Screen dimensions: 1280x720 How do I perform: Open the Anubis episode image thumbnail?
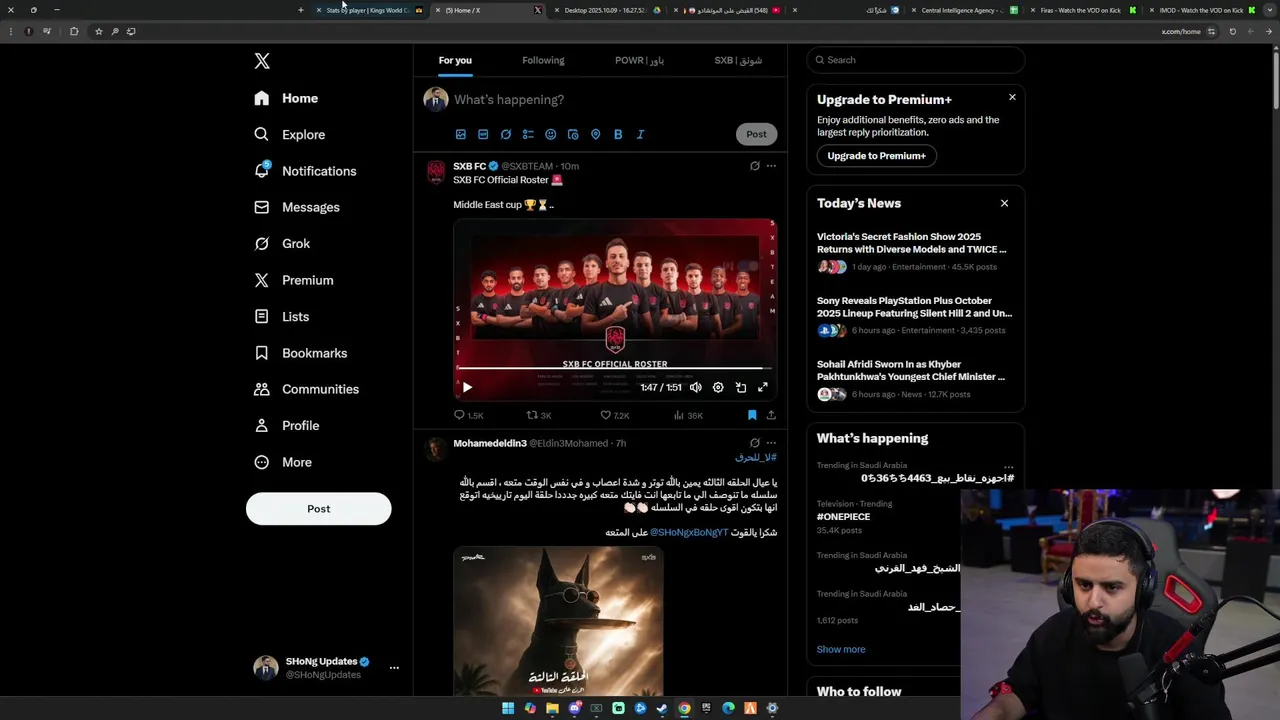558,621
